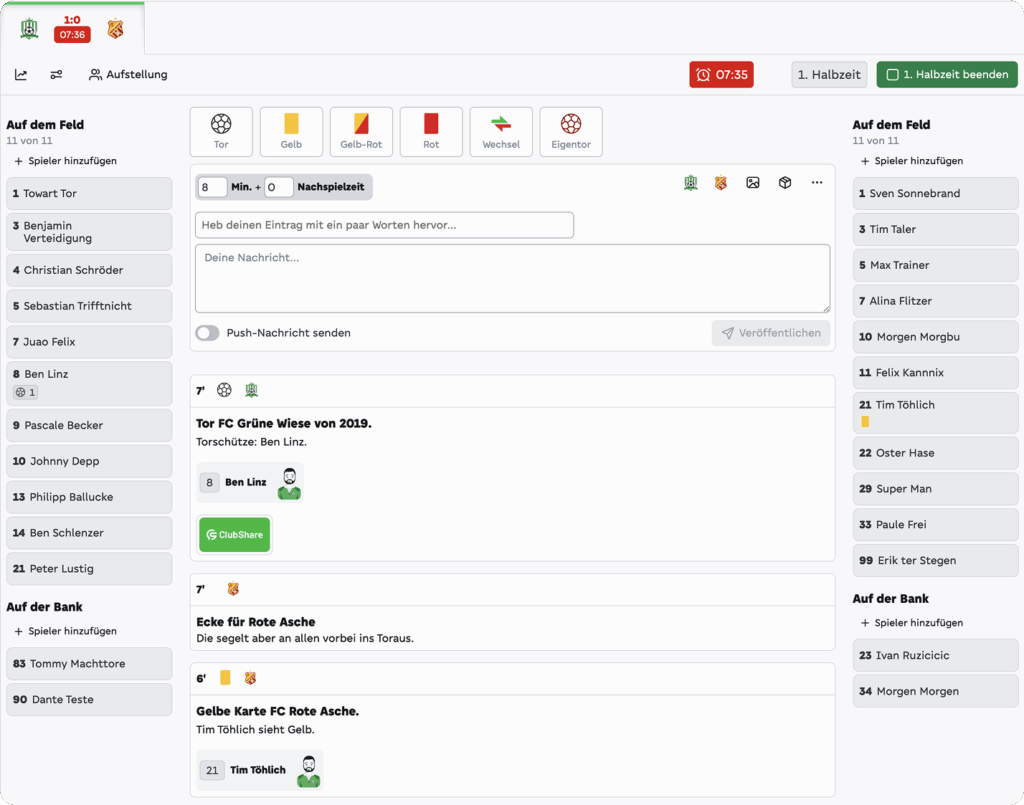Viewport: 1024px width, 805px height.
Task: Open the Wechsel substitution event
Action: click(x=501, y=132)
